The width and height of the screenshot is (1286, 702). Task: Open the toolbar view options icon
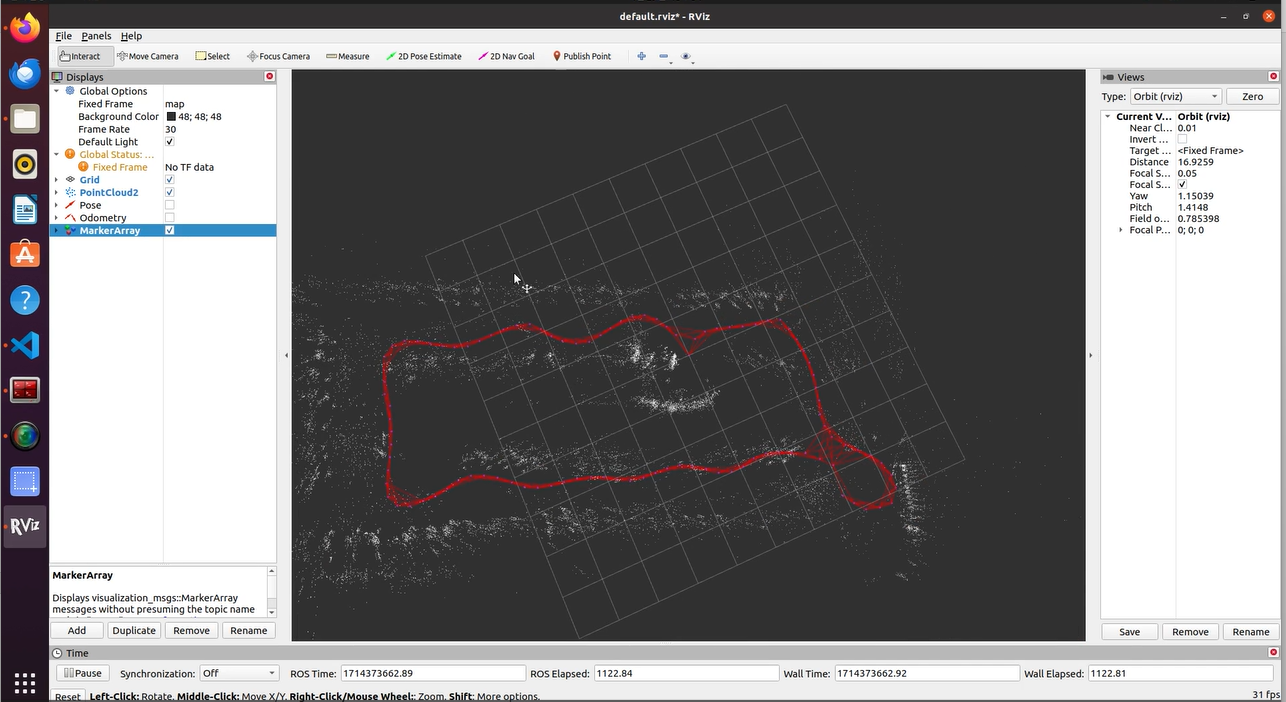coord(687,56)
